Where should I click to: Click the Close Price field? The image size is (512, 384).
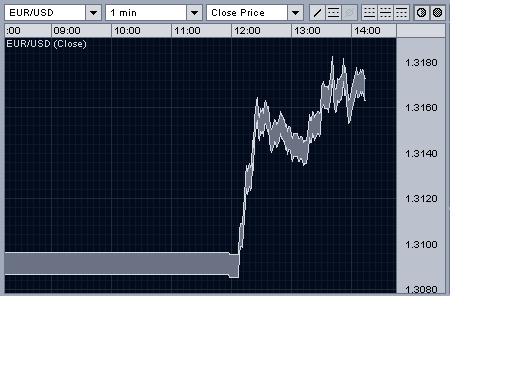click(x=247, y=13)
